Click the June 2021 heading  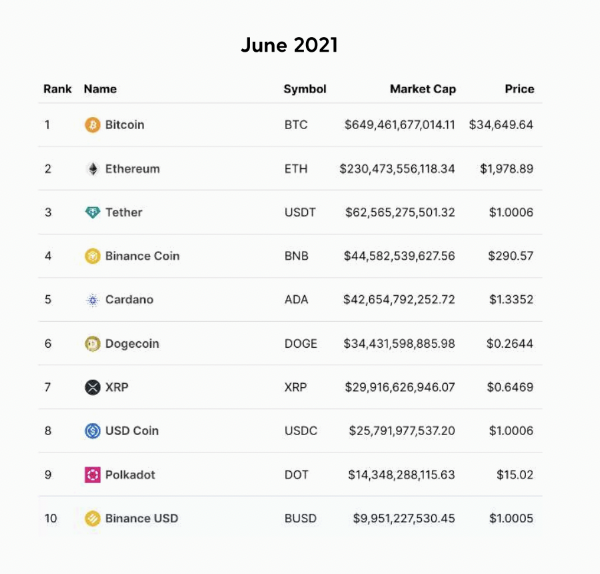pyautogui.click(x=289, y=45)
